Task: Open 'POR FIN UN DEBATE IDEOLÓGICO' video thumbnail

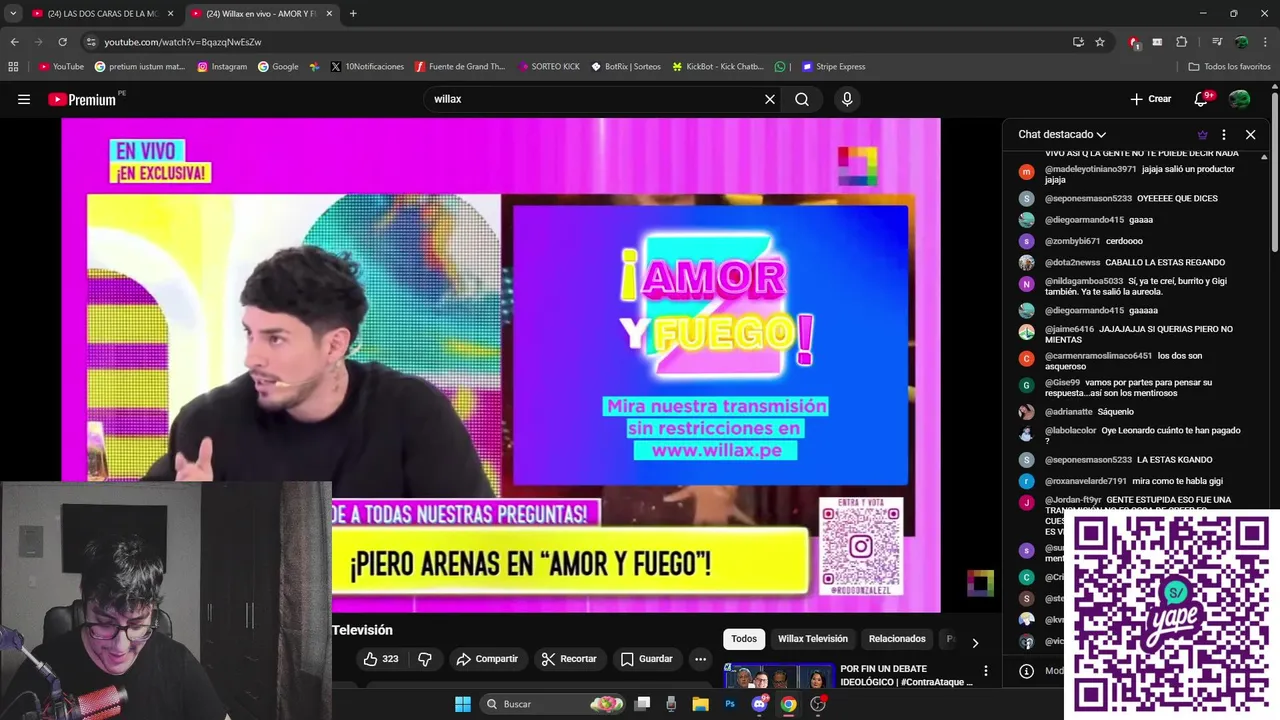Action: [779, 676]
